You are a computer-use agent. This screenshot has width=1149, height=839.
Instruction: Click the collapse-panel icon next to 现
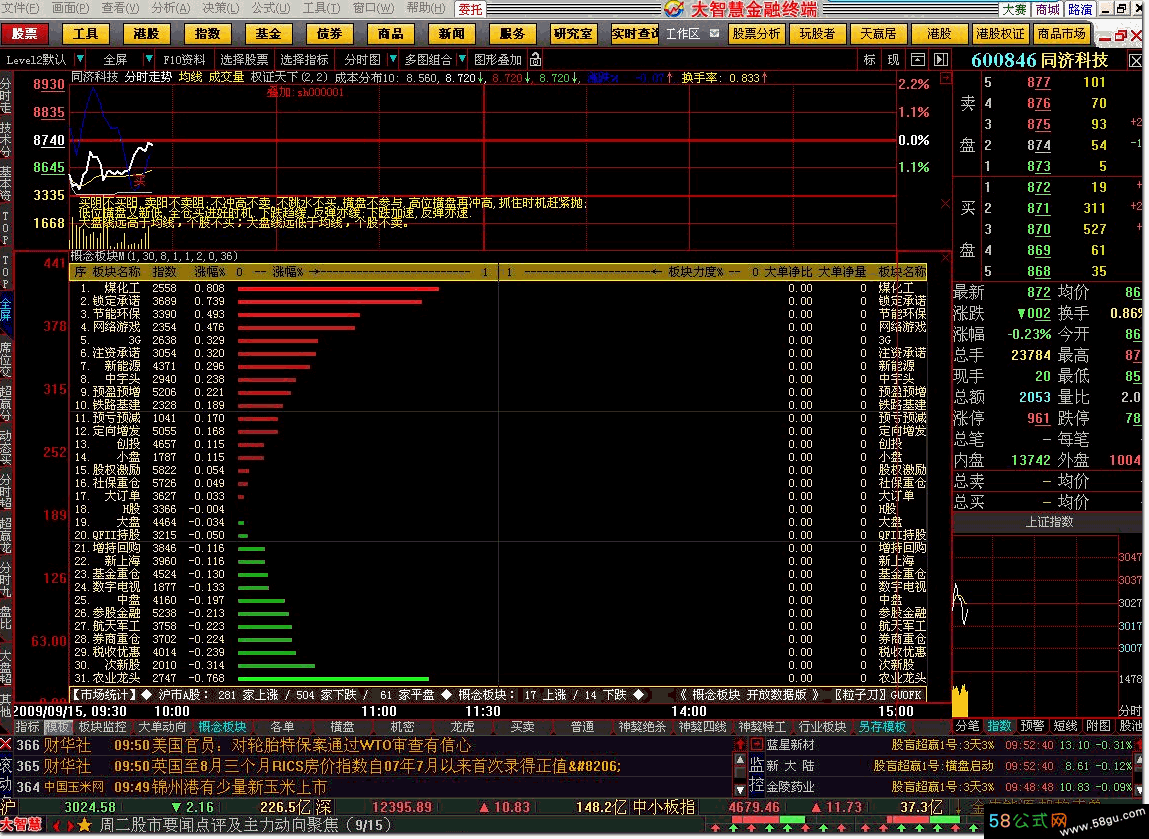917,60
